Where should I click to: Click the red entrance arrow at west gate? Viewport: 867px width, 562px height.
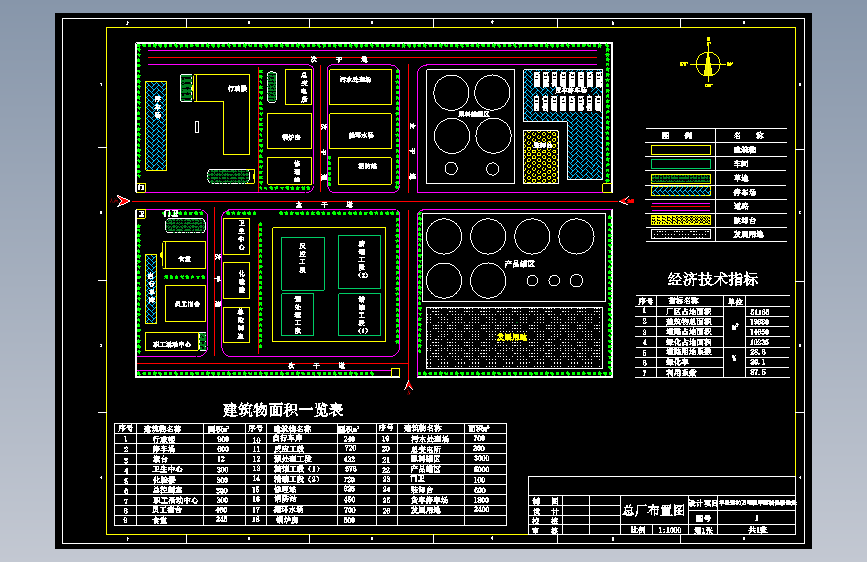click(x=121, y=201)
